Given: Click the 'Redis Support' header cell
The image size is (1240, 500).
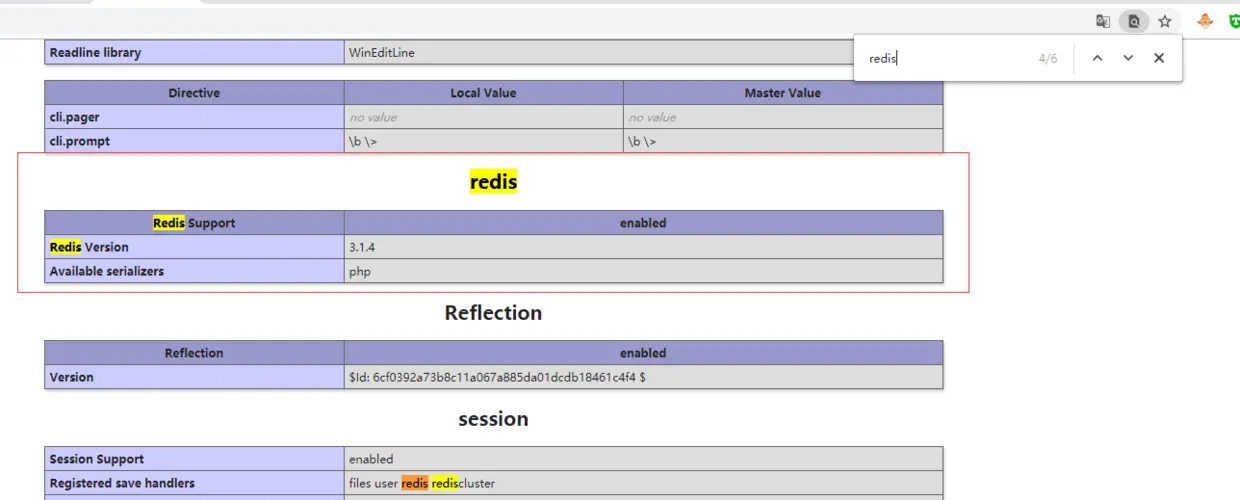Looking at the screenshot, I should (x=194, y=223).
